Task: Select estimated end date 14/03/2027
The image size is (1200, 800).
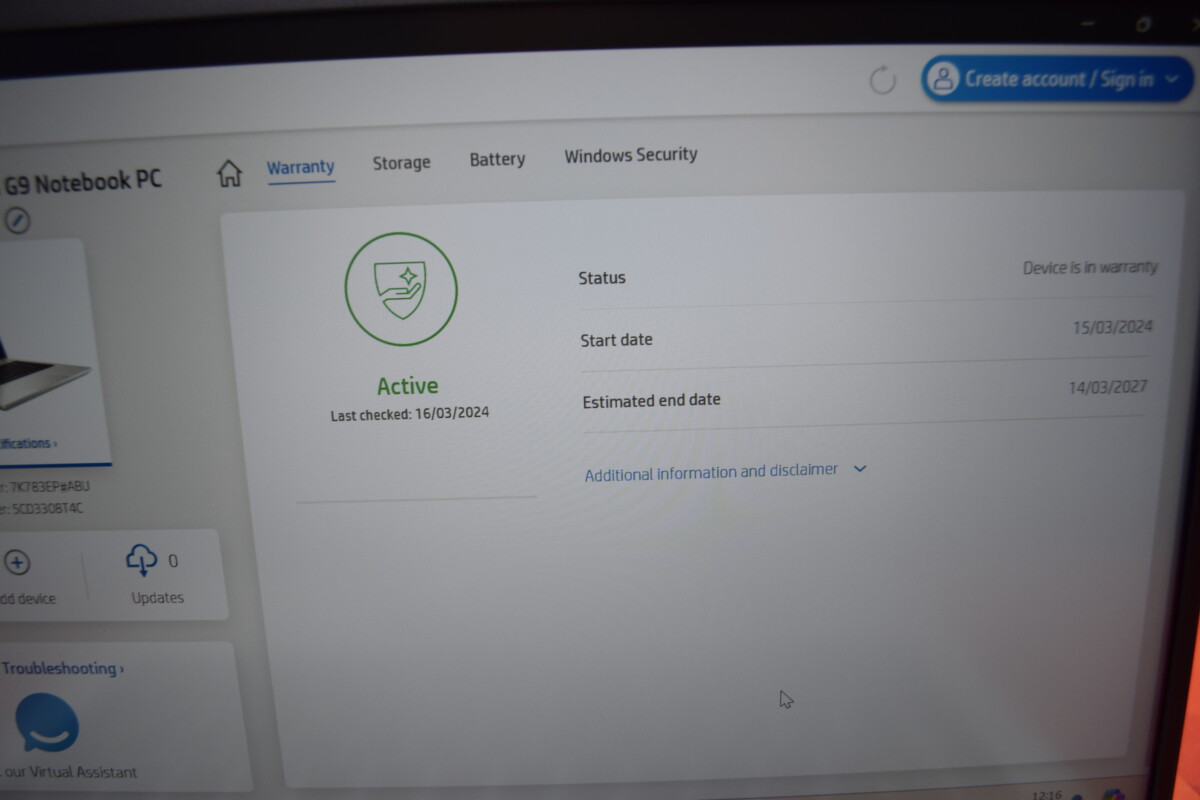Action: click(1108, 387)
